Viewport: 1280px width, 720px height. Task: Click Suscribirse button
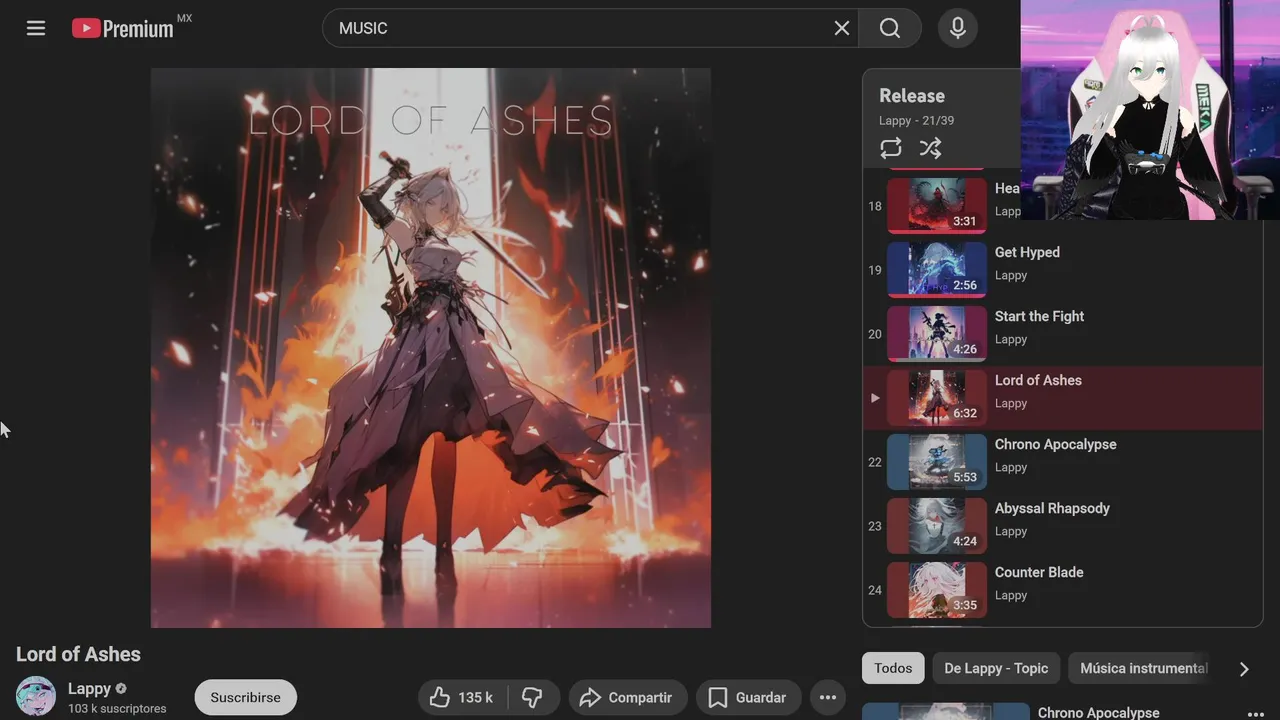pyautogui.click(x=245, y=697)
